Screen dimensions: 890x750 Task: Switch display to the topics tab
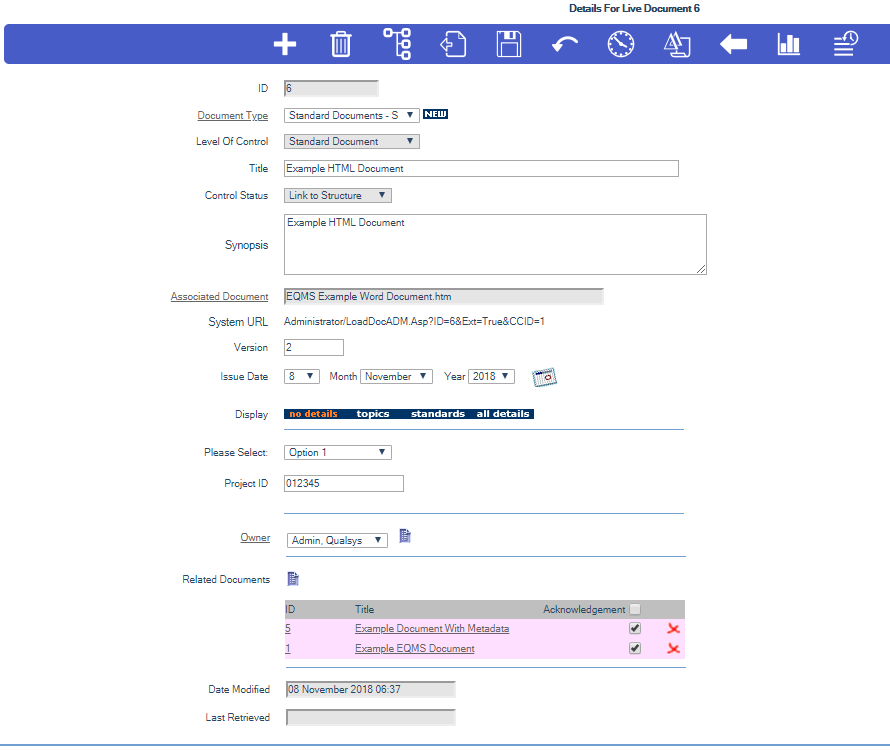click(x=373, y=414)
